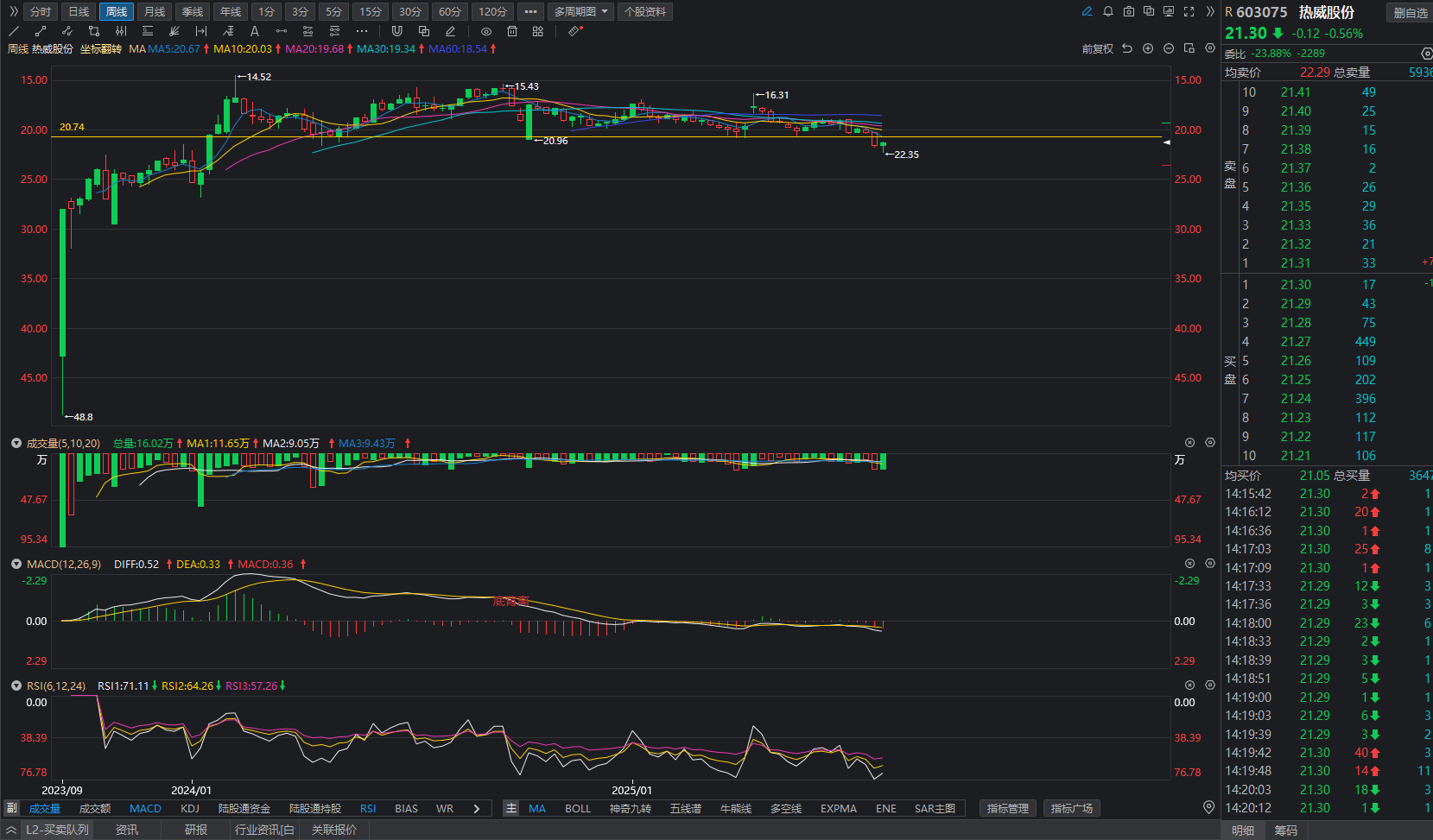Click the undo arrow next to 前复权
Screen dimensions: 1433x840
pyautogui.click(x=1127, y=48)
